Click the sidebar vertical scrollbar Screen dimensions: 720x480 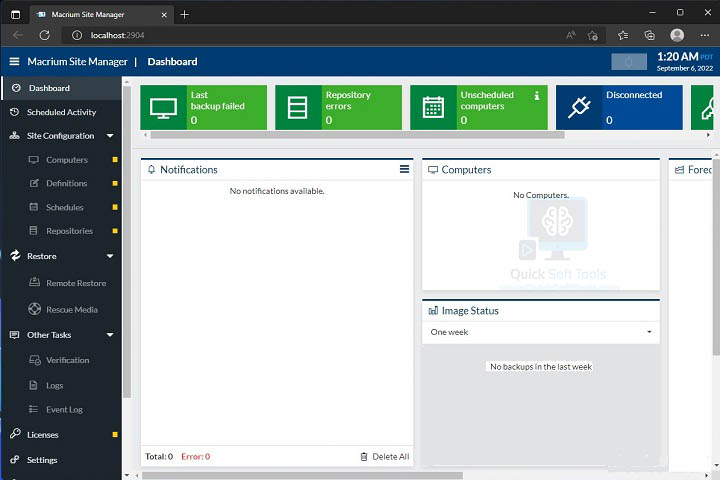point(127,242)
